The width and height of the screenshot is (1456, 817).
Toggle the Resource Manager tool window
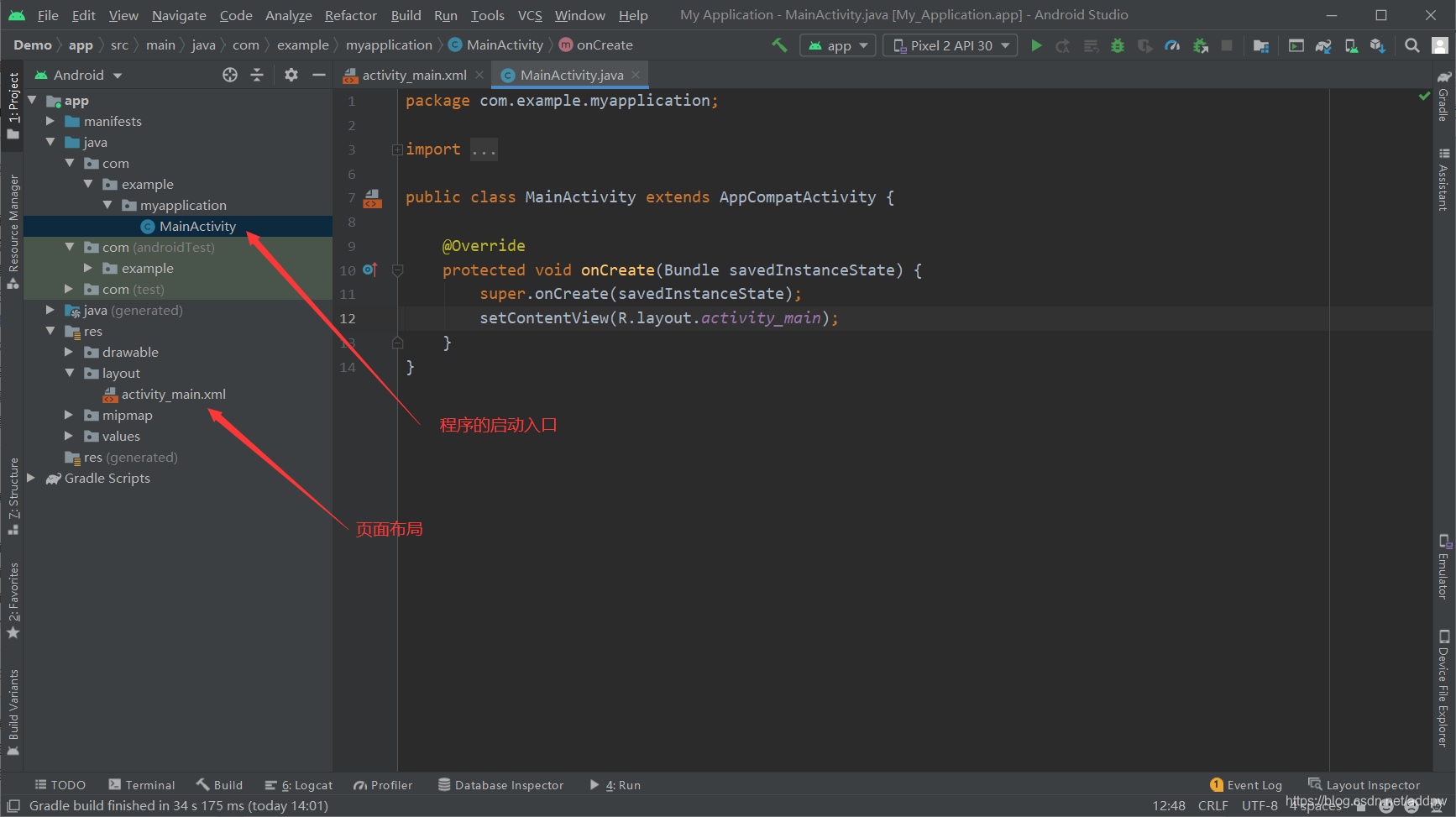click(13, 233)
